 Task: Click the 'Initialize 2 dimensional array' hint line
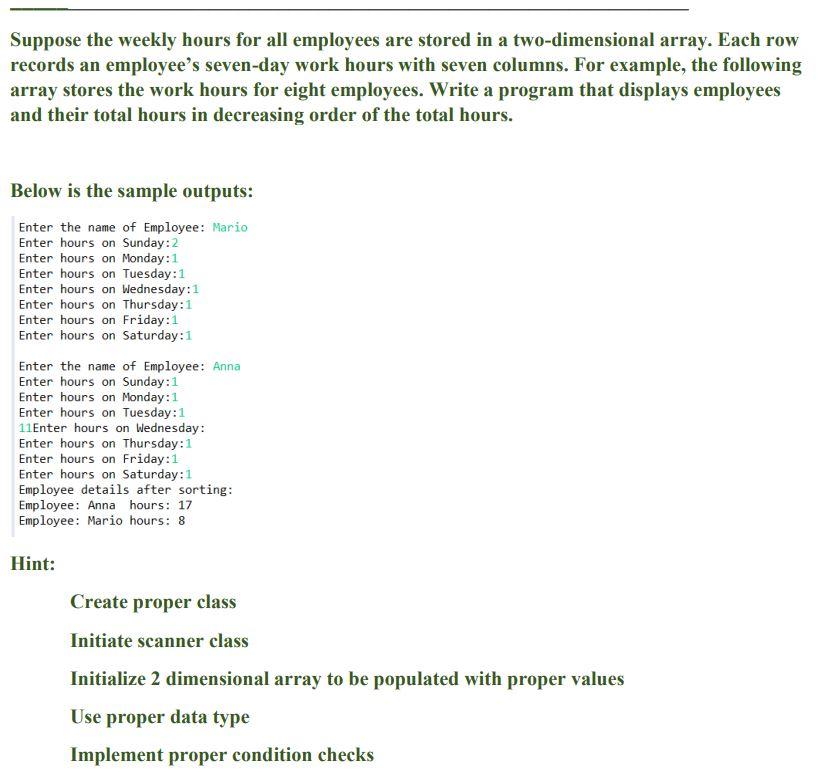(x=347, y=679)
